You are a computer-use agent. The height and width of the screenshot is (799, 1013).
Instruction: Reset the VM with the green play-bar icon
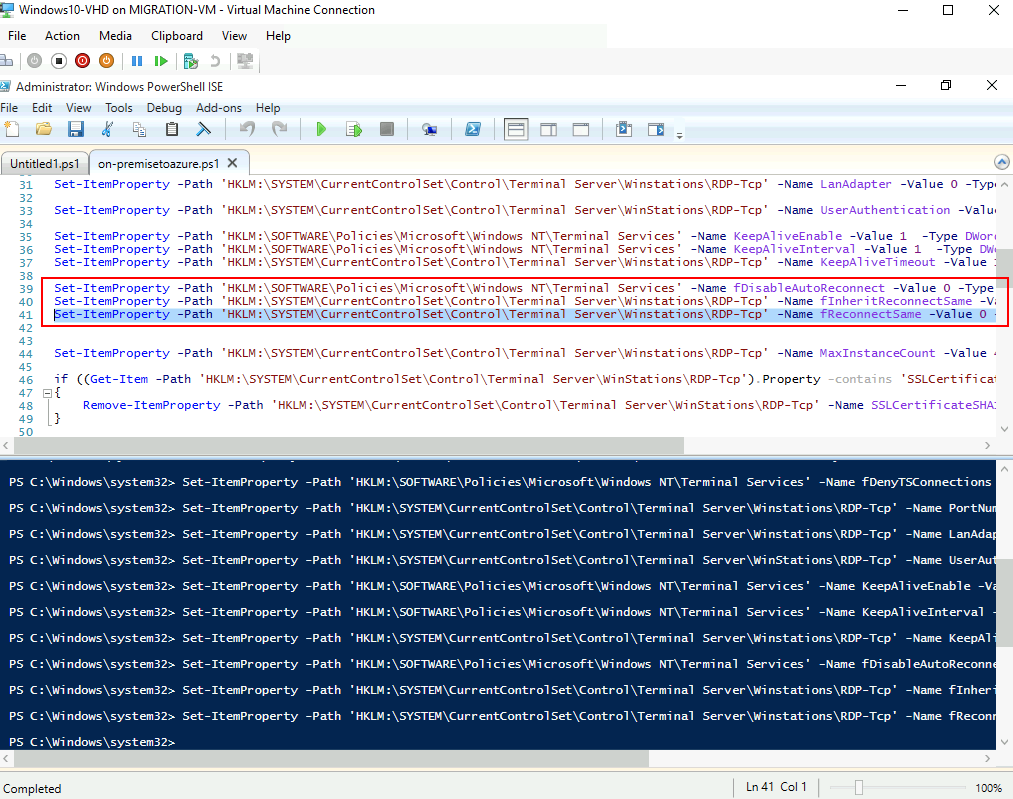tap(161, 61)
